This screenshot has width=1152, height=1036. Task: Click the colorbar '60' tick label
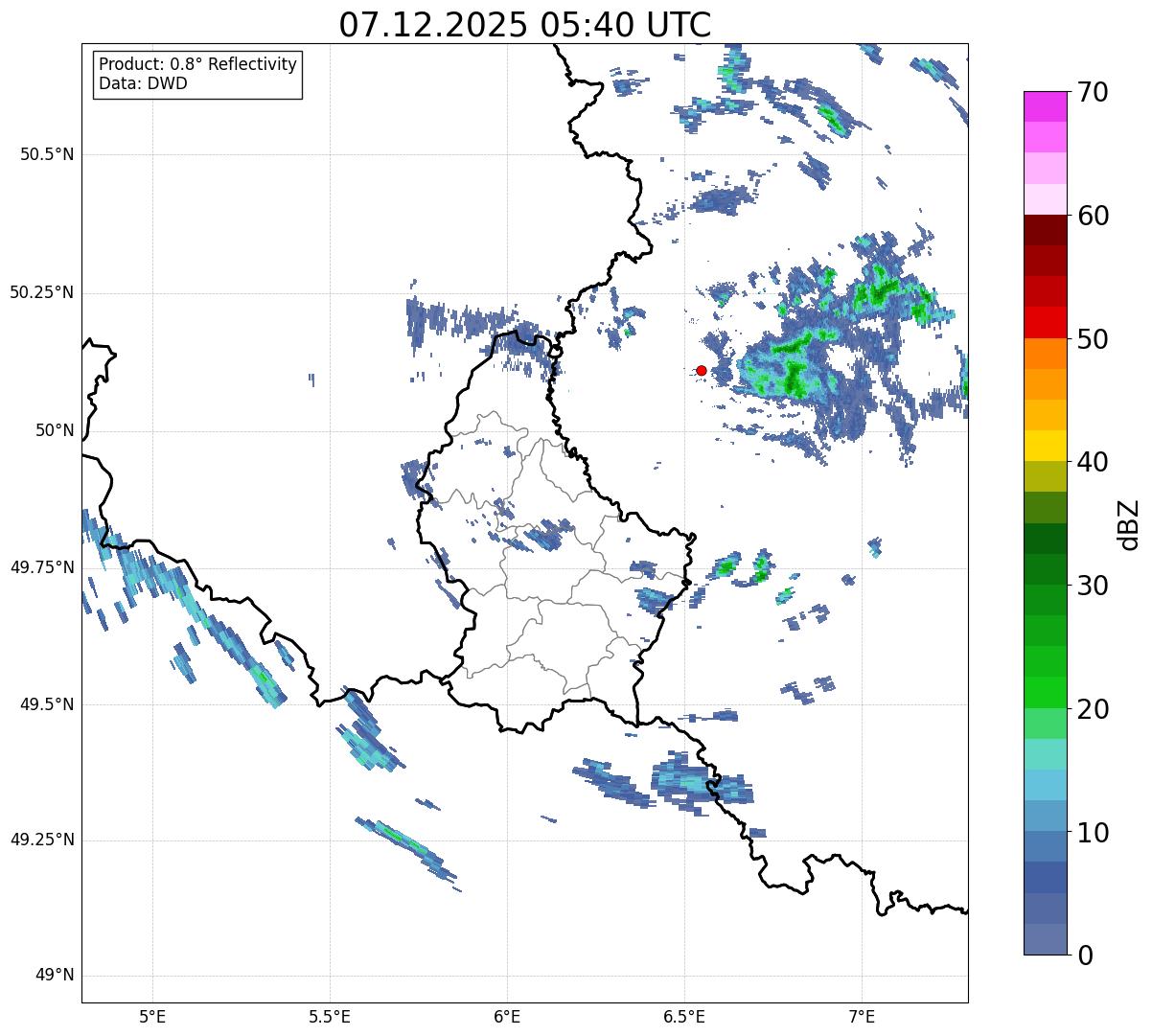pos(1094,216)
